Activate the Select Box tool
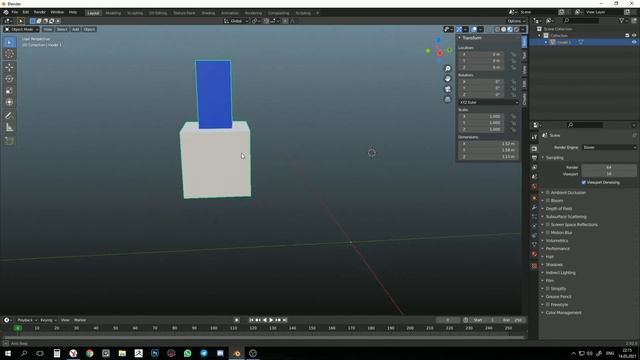640x360 pixels. (x=9, y=42)
